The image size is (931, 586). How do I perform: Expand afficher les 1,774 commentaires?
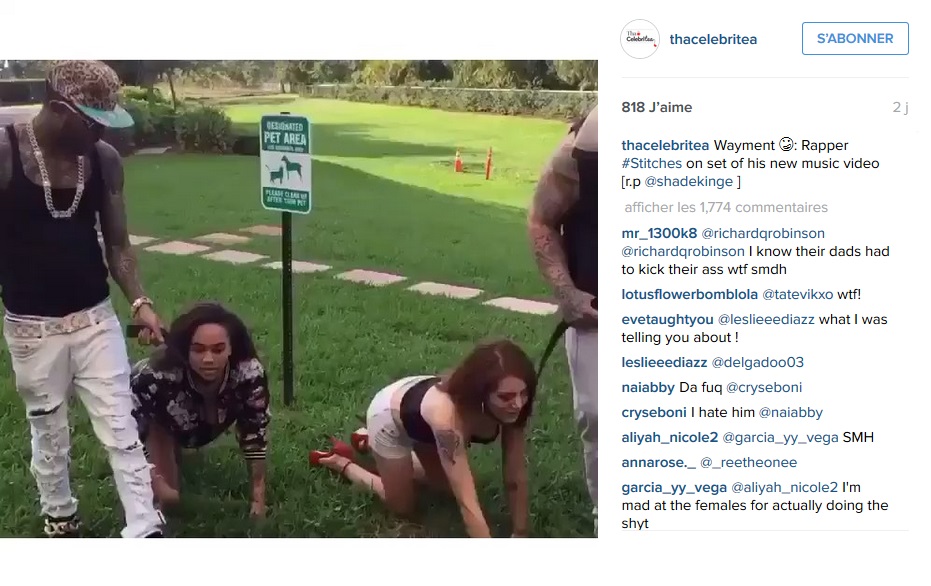726,207
